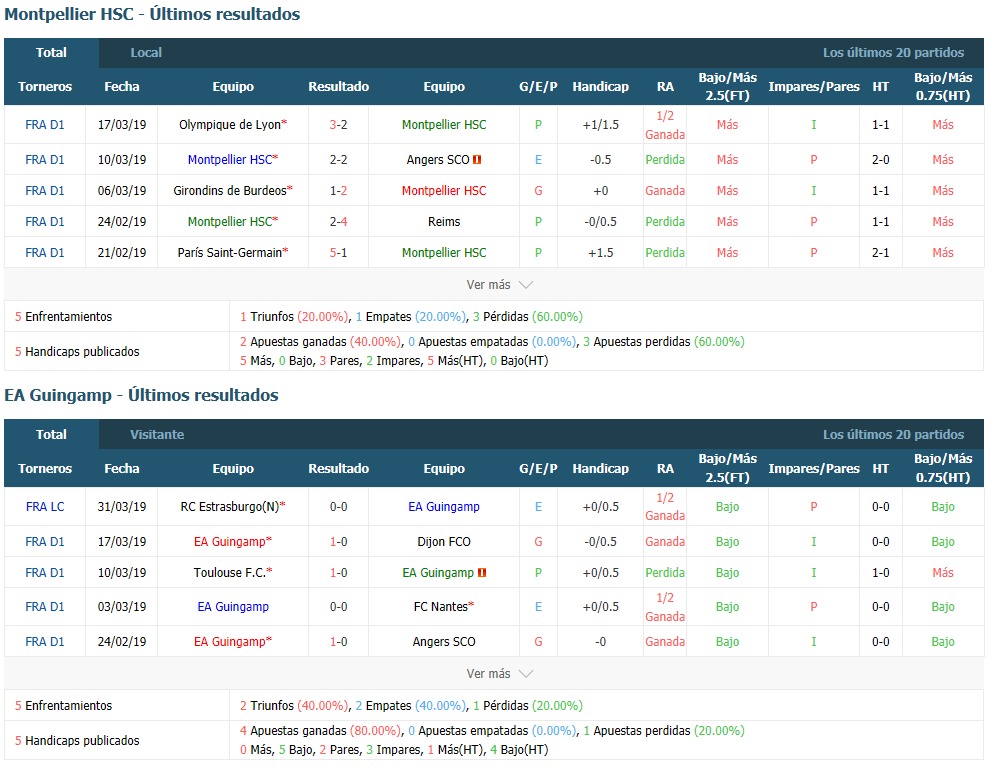Open FRA D1 link in Dijon FCO row
The height and width of the screenshot is (768, 994).
point(45,542)
